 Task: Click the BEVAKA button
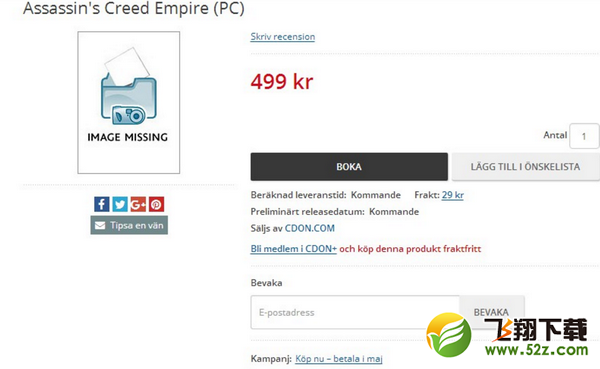492,312
